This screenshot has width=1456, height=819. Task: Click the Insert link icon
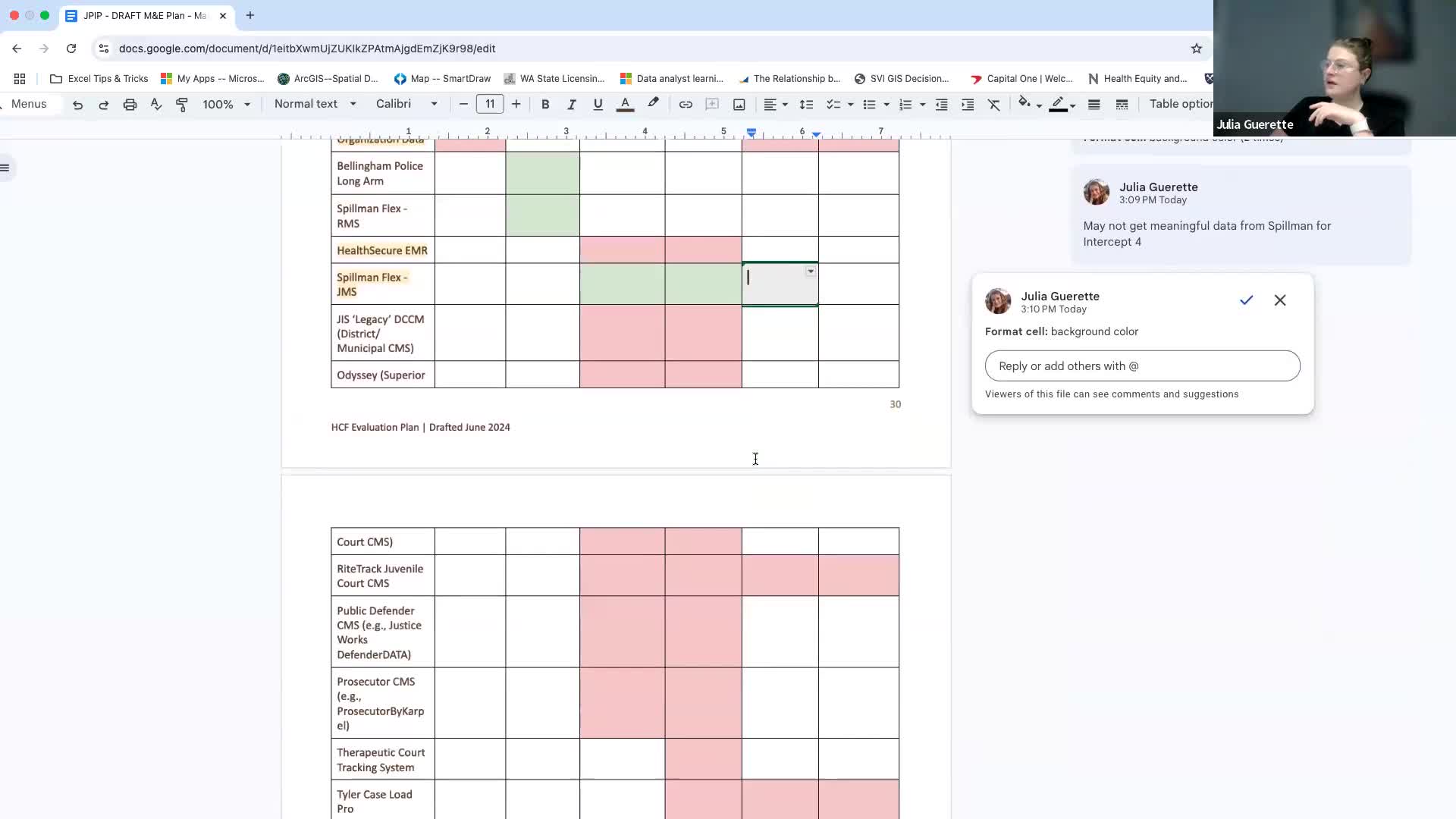tap(686, 105)
